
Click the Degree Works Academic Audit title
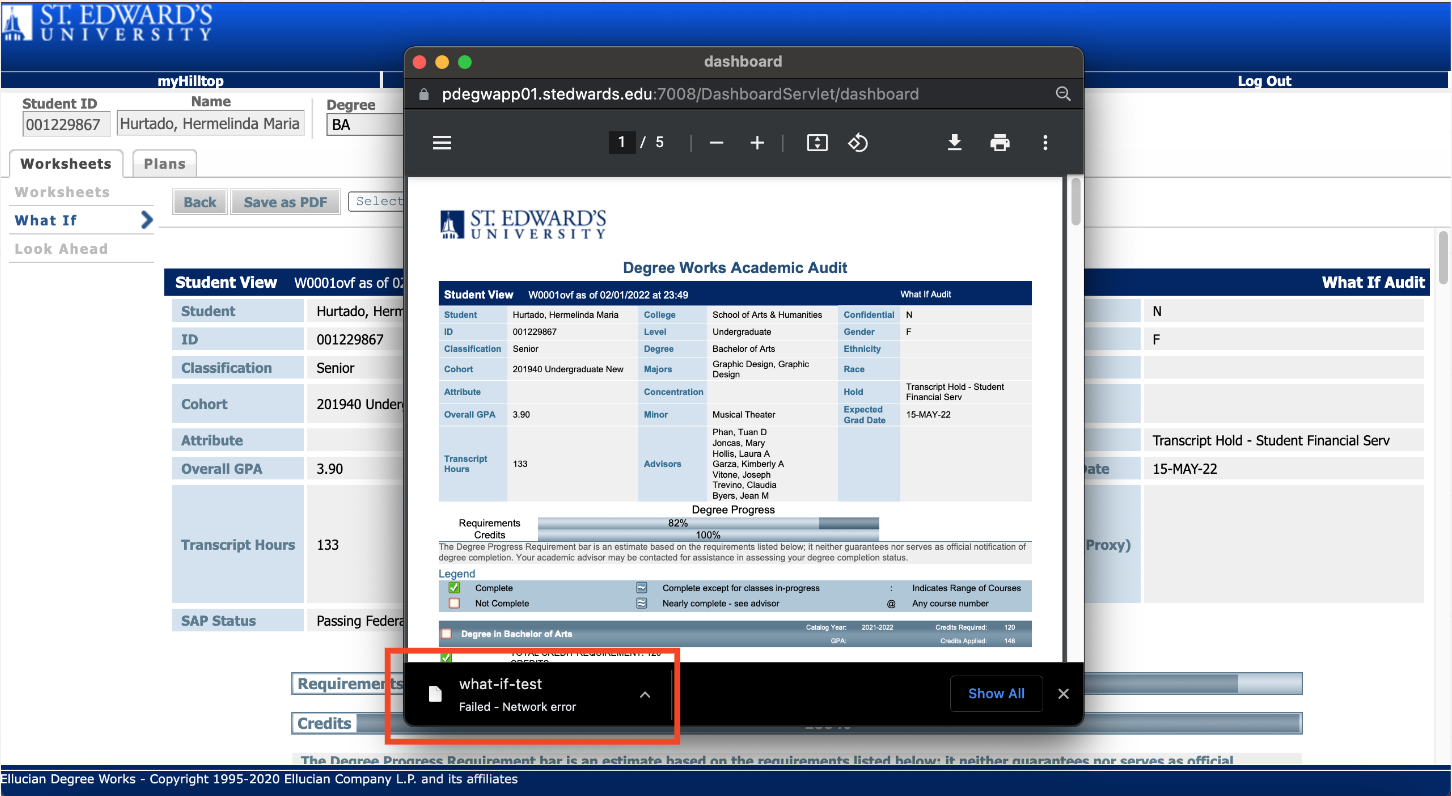coord(735,268)
